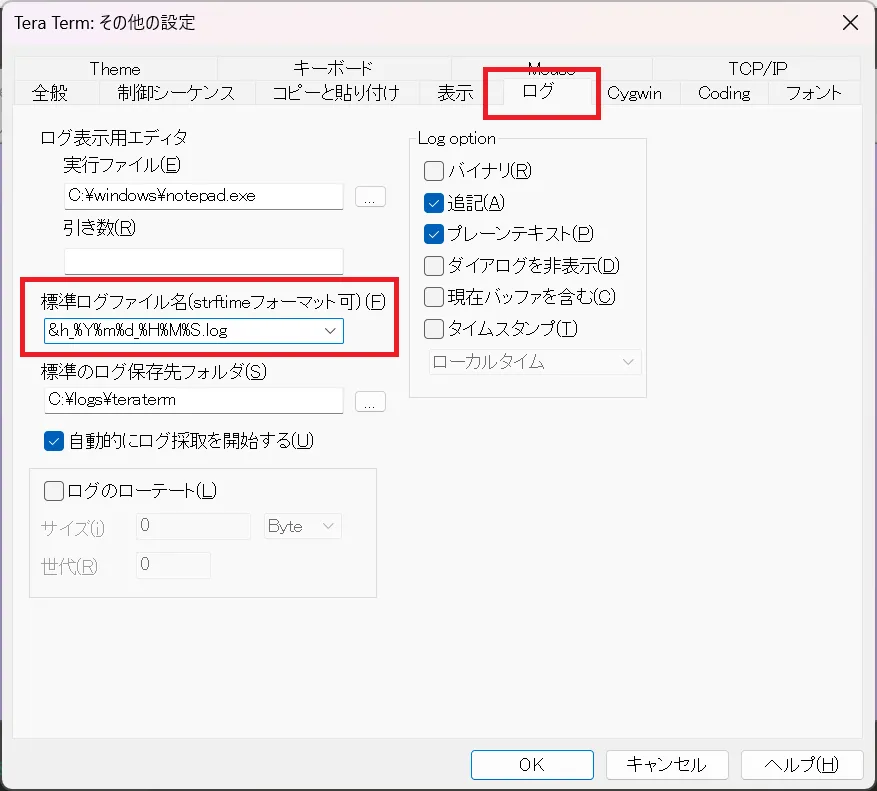This screenshot has height=791, width=877.
Task: Switch to コピーと貼り付け tab
Action: [337, 93]
